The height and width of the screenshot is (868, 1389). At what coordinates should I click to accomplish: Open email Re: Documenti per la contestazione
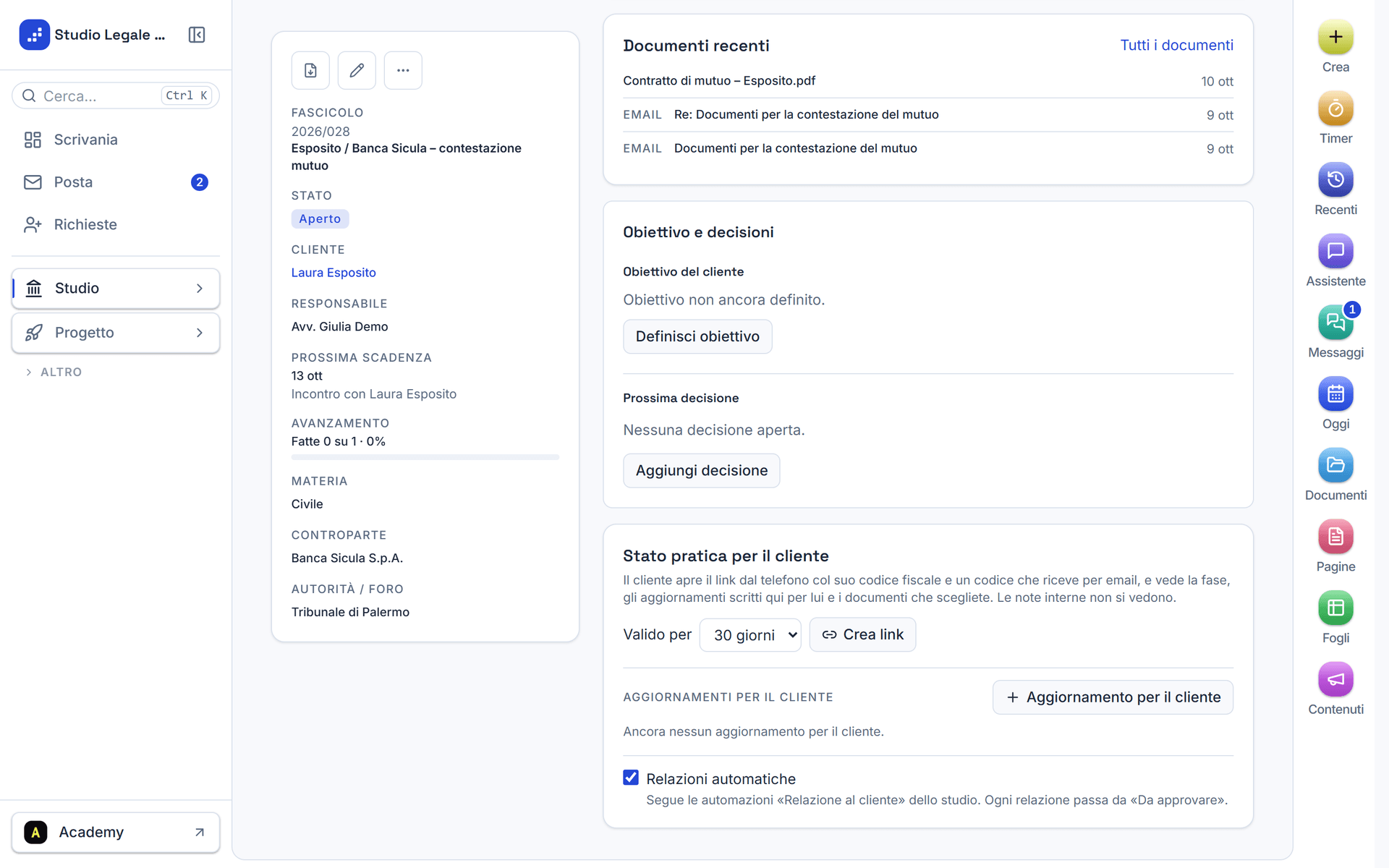pos(928,115)
